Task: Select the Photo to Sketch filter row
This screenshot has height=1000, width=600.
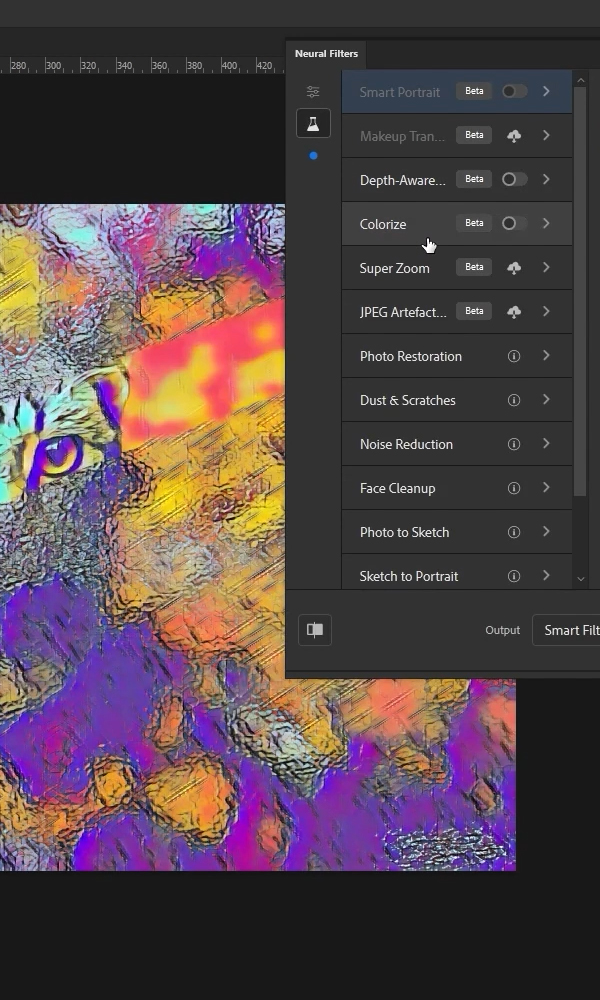Action: point(457,532)
